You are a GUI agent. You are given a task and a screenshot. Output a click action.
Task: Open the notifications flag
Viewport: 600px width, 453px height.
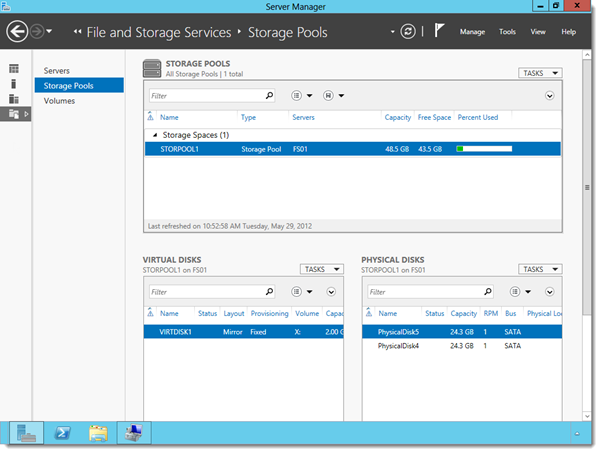(439, 30)
